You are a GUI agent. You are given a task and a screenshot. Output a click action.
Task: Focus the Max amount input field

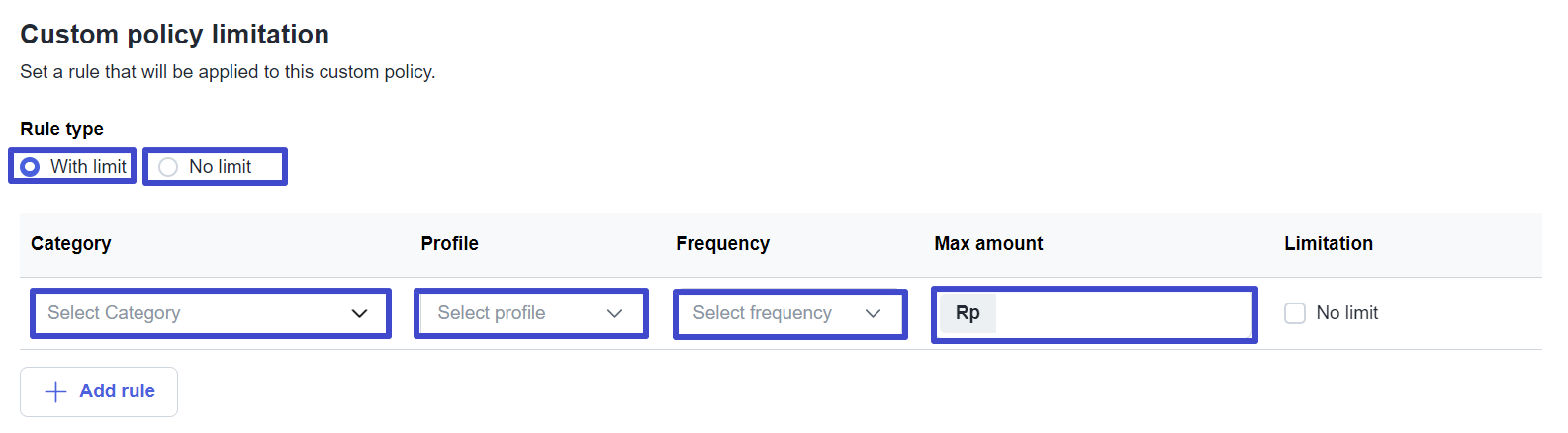point(1123,313)
